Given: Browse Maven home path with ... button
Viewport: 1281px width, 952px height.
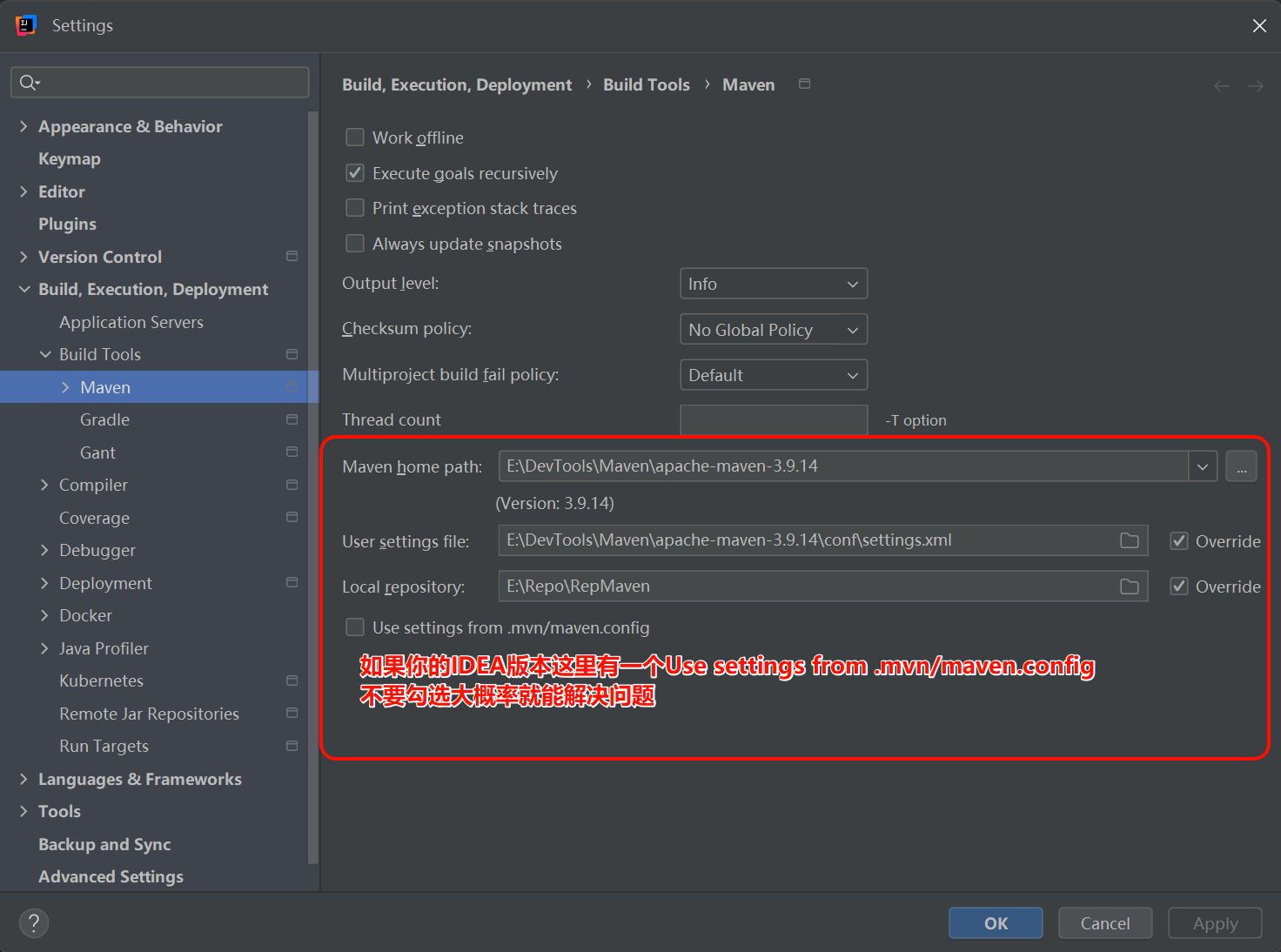Looking at the screenshot, I should pyautogui.click(x=1242, y=466).
